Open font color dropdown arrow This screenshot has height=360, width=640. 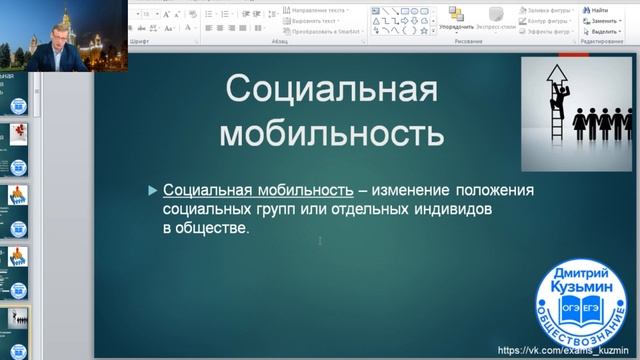[196, 28]
